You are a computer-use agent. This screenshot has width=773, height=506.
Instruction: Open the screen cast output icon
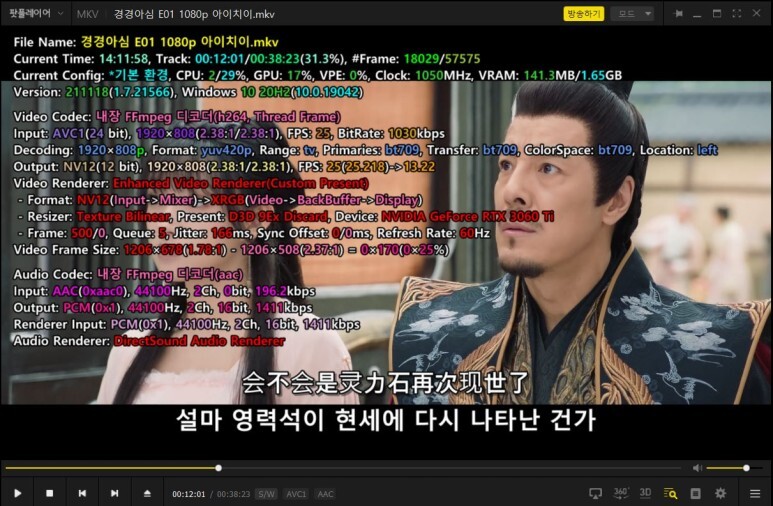click(596, 493)
